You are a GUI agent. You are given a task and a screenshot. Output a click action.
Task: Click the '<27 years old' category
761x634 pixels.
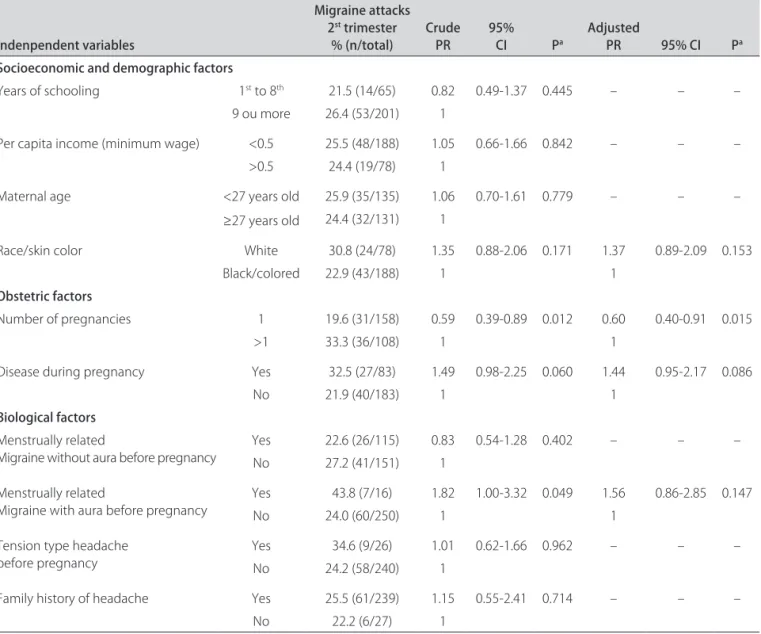pyautogui.click(x=261, y=197)
